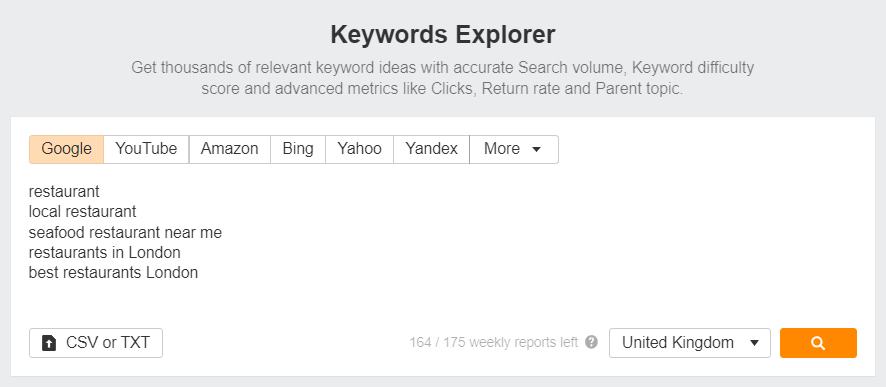Viewport: 886px width, 387px height.
Task: Click the orange search magnifier button
Action: pos(818,343)
